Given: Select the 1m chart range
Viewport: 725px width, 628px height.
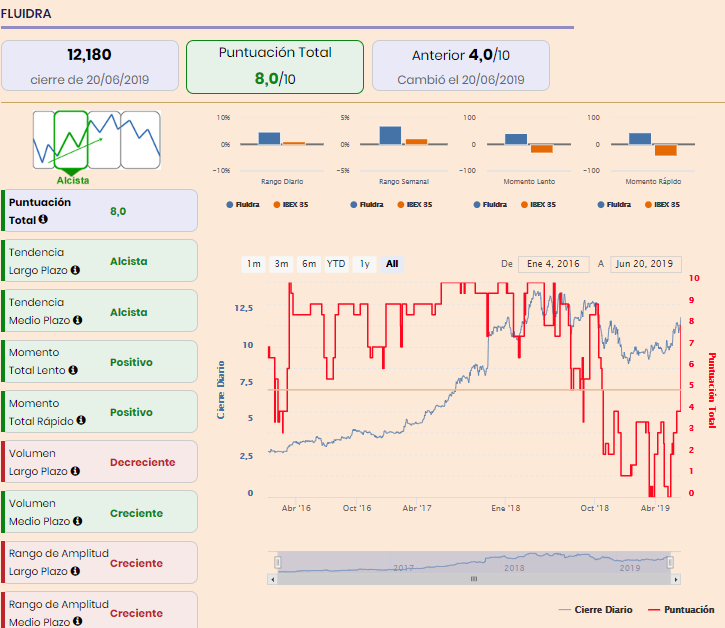Looking at the screenshot, I should click(253, 264).
